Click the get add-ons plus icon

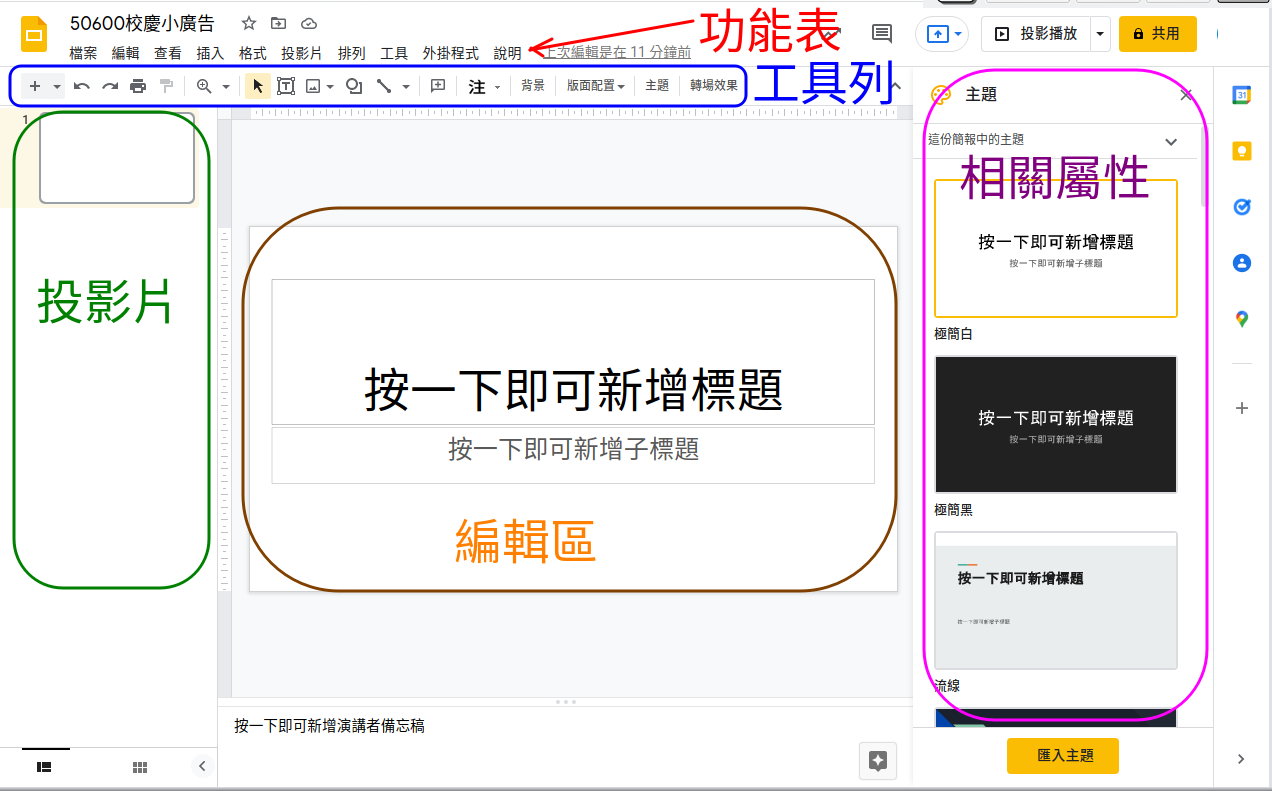[1242, 408]
